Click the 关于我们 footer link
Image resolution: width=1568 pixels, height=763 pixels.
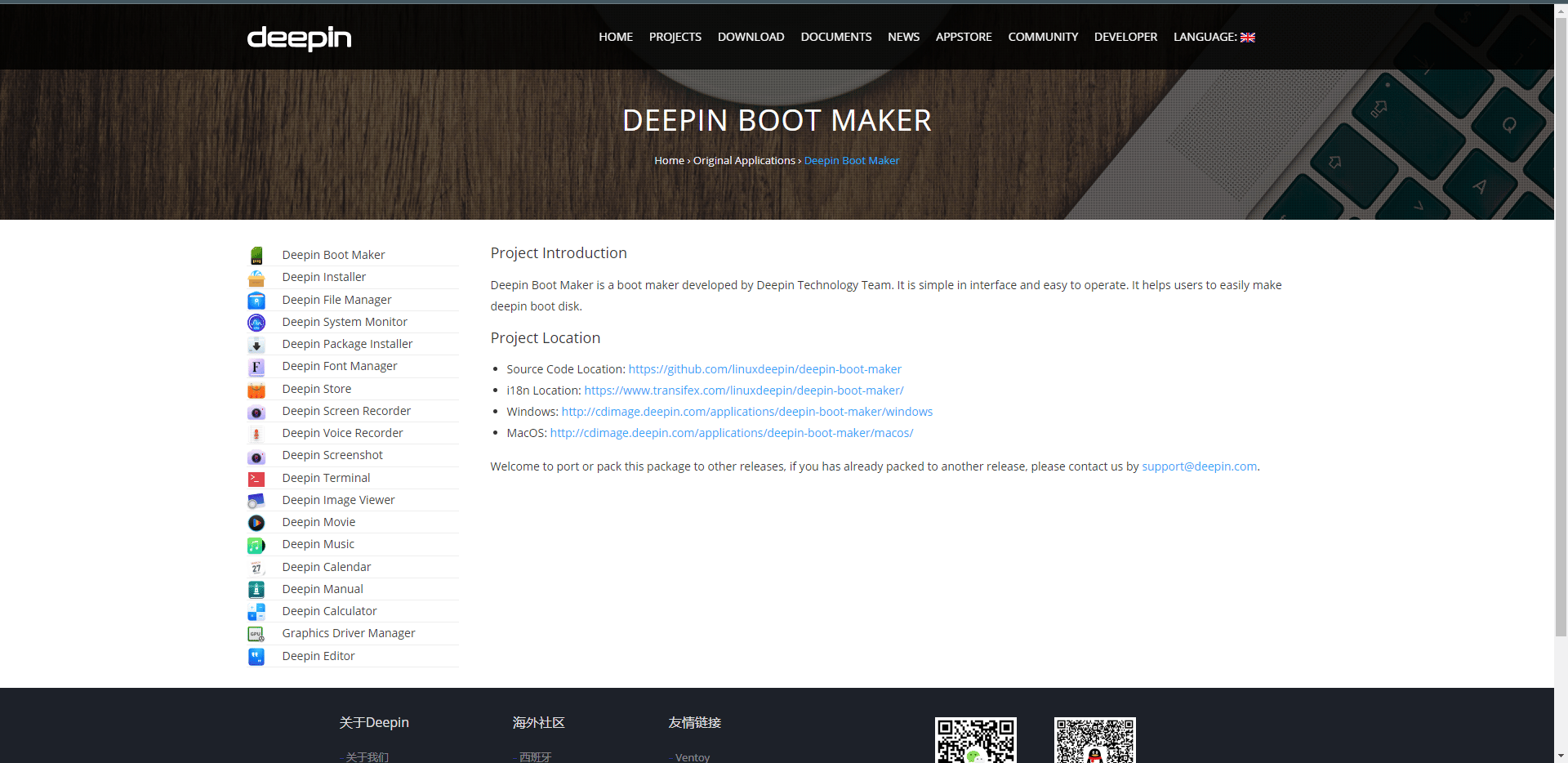367,757
